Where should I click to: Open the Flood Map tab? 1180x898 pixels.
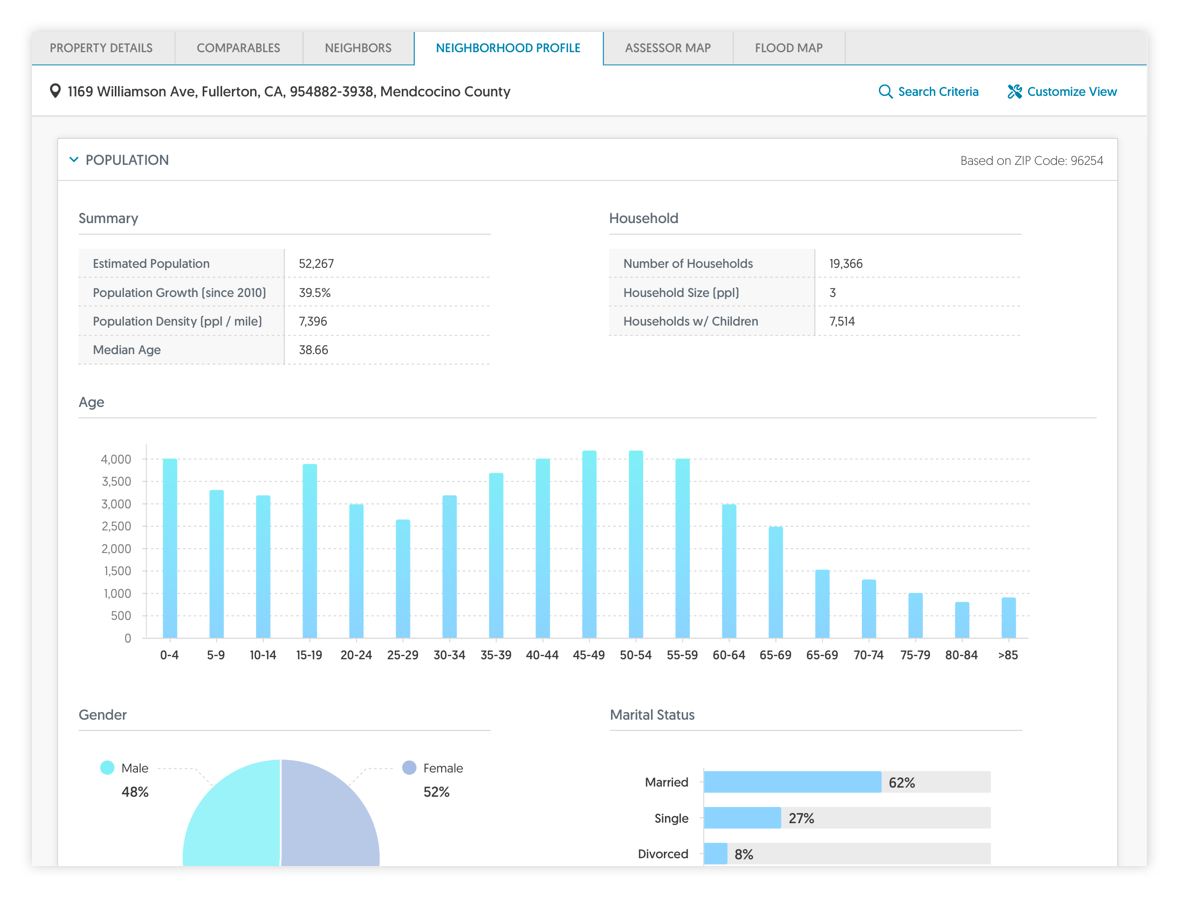click(x=789, y=48)
